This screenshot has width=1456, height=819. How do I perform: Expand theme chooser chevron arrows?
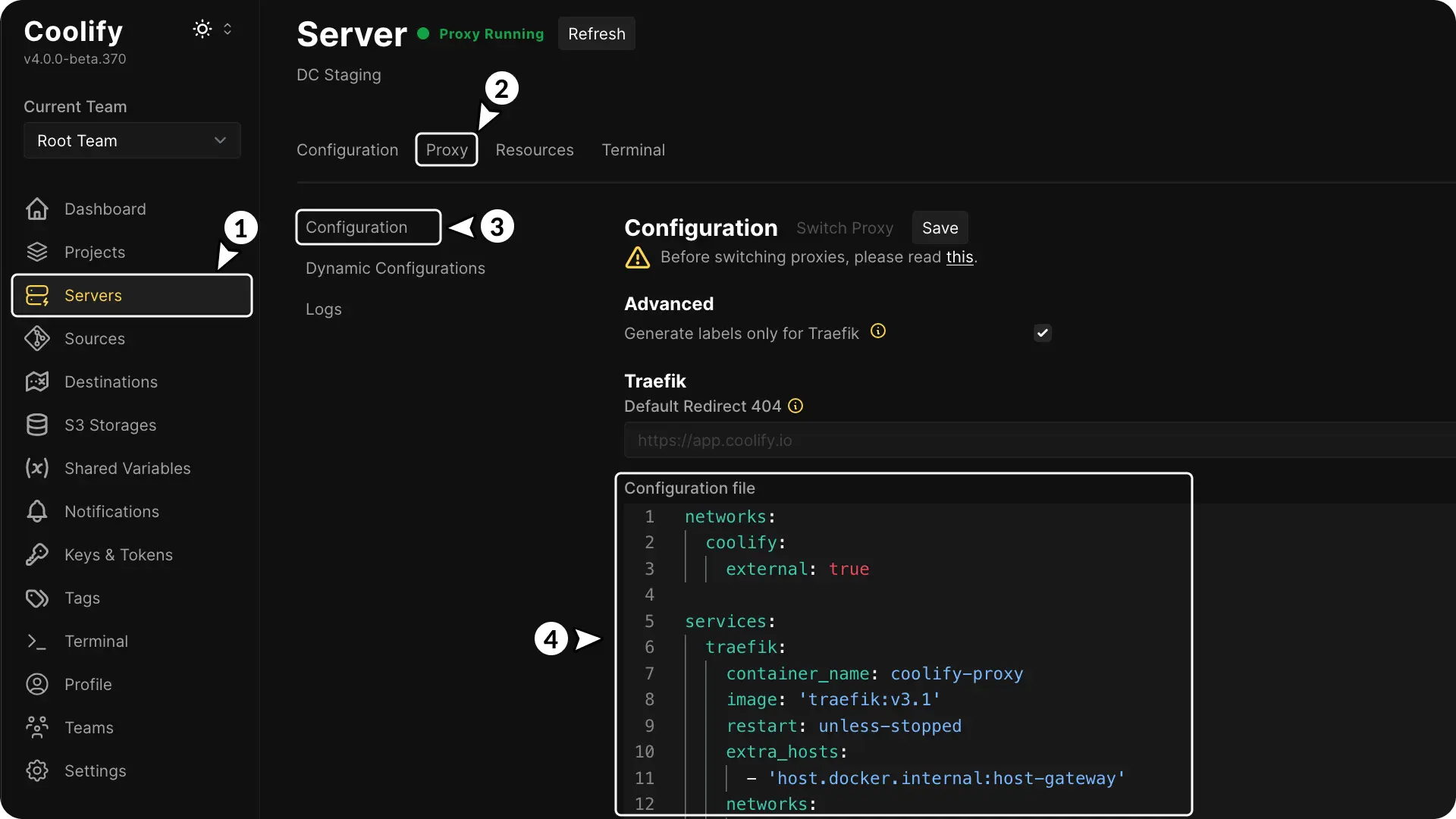(x=227, y=29)
